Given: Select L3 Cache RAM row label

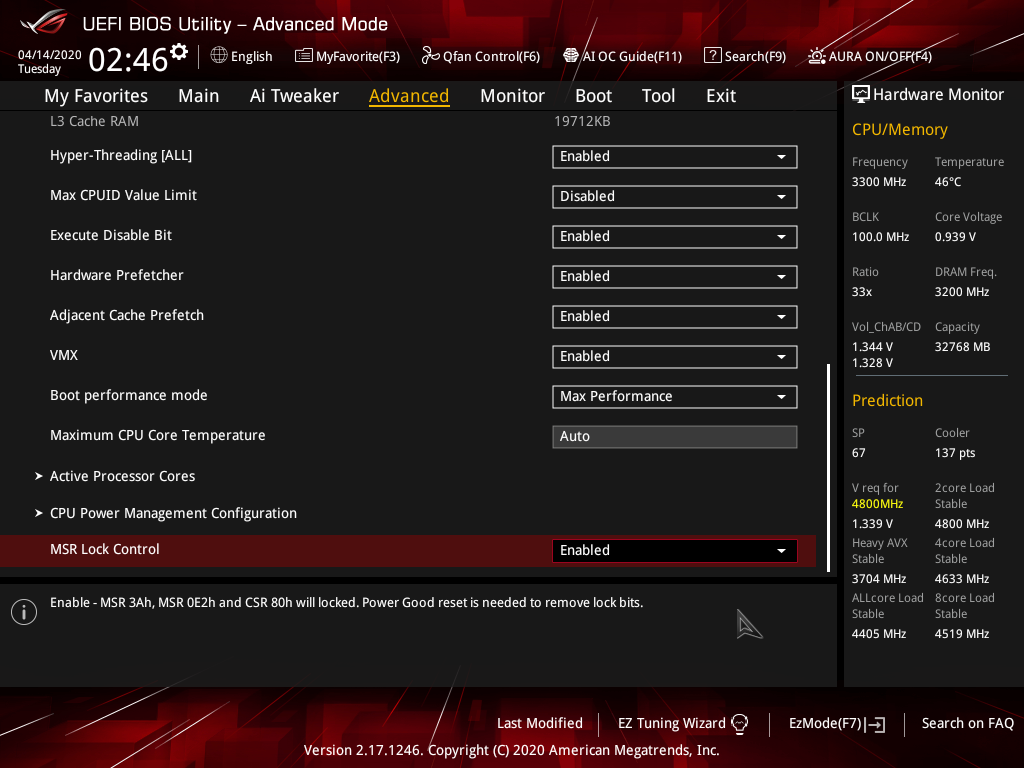Looking at the screenshot, I should [94, 121].
